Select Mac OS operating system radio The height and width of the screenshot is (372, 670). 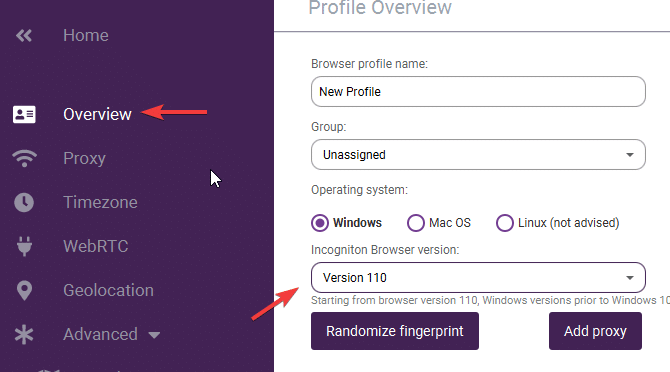click(x=416, y=223)
